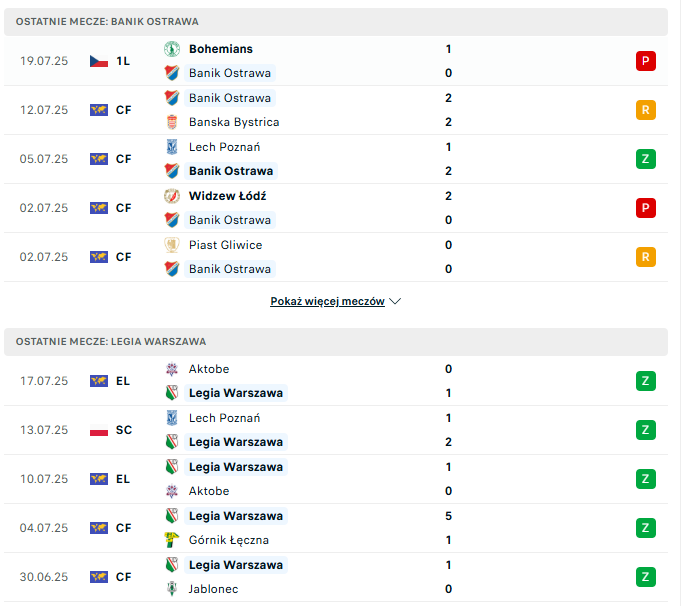Viewport: 681px width, 606px height.
Task: Click green Z badge for Górnik Łęczna match
Action: point(645,528)
